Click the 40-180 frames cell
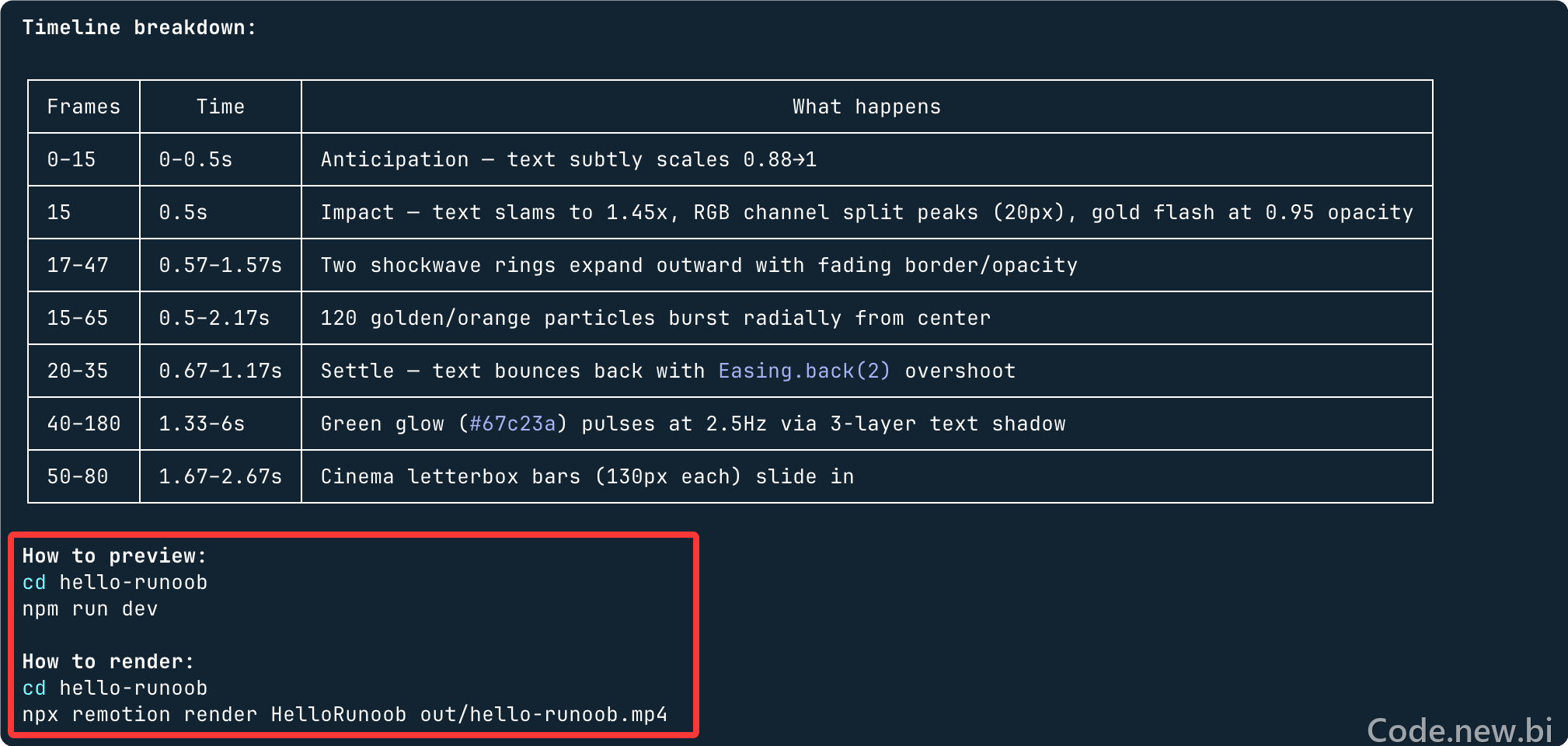1568x746 pixels. pyautogui.click(x=84, y=424)
